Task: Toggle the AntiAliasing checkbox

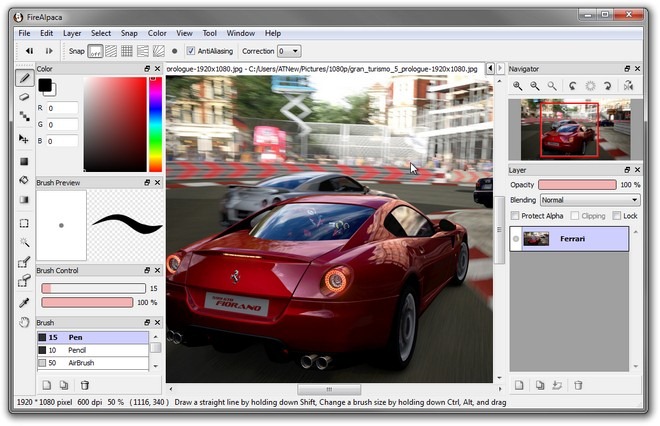Action: pos(191,51)
